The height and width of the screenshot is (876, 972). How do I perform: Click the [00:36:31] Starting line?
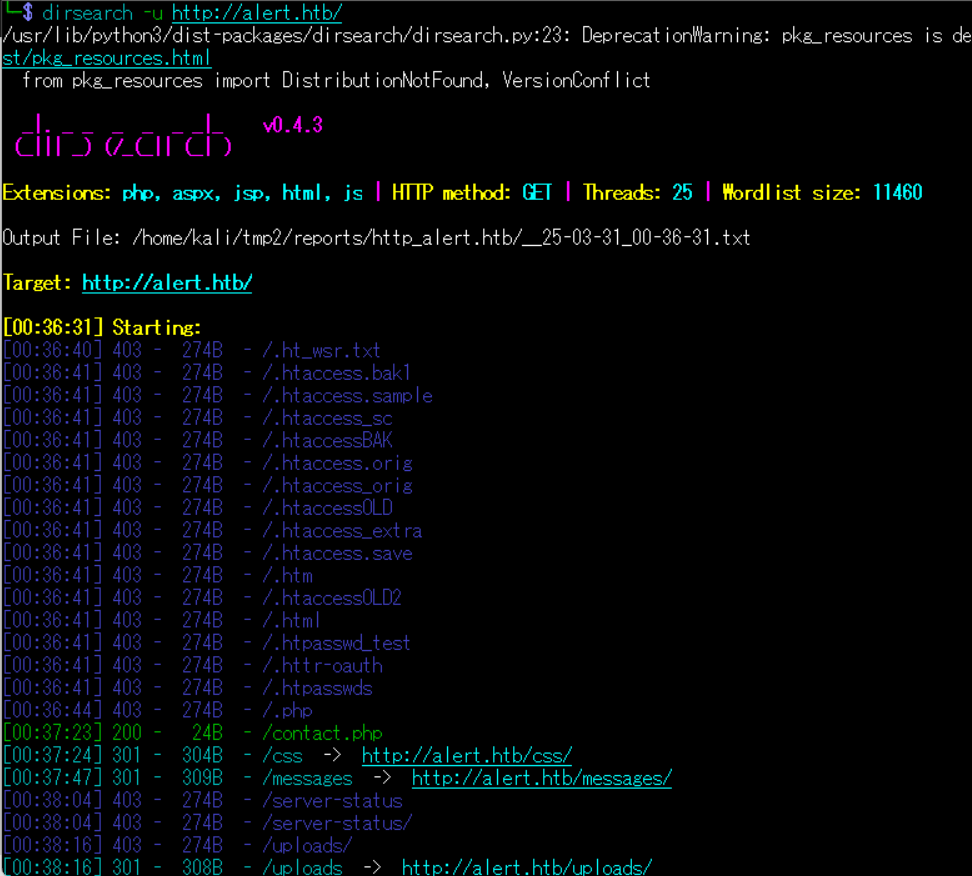click(x=102, y=328)
